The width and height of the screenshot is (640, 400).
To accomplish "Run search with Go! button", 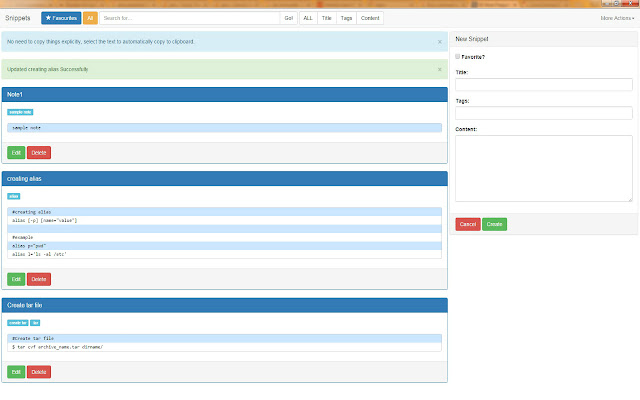I will (289, 18).
